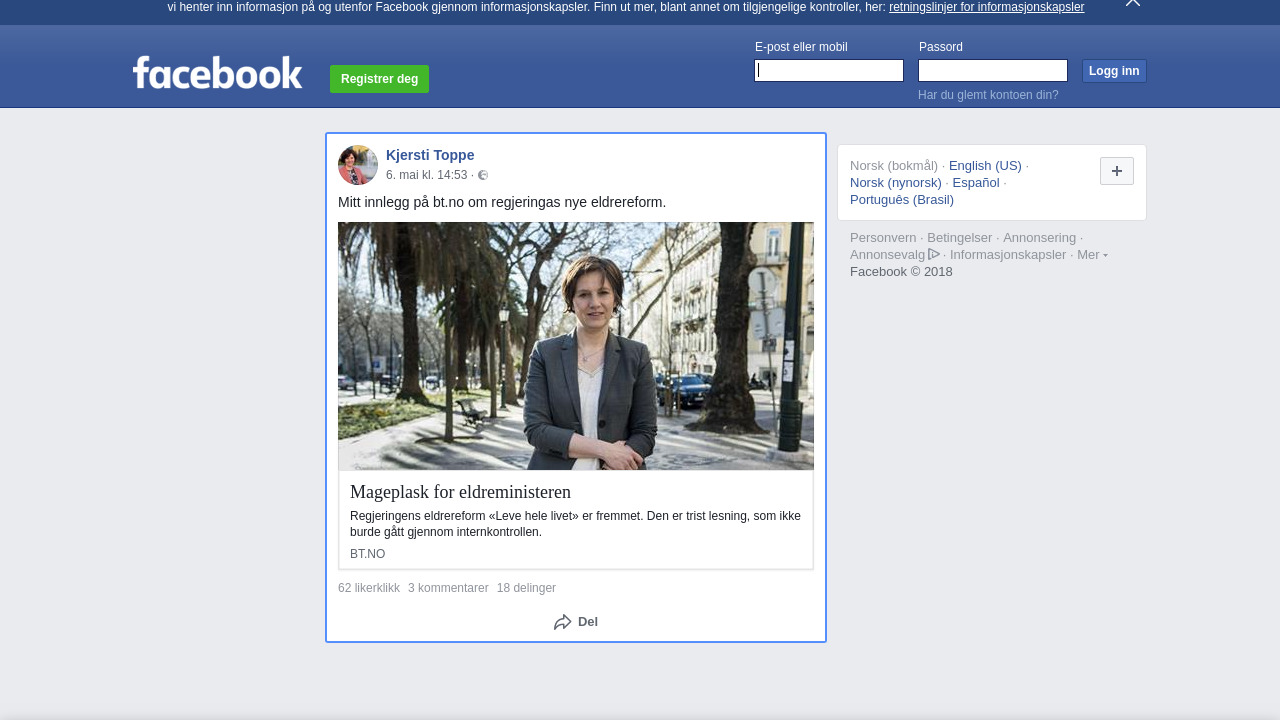Click the AdChoices triangle icon

click(x=934, y=254)
